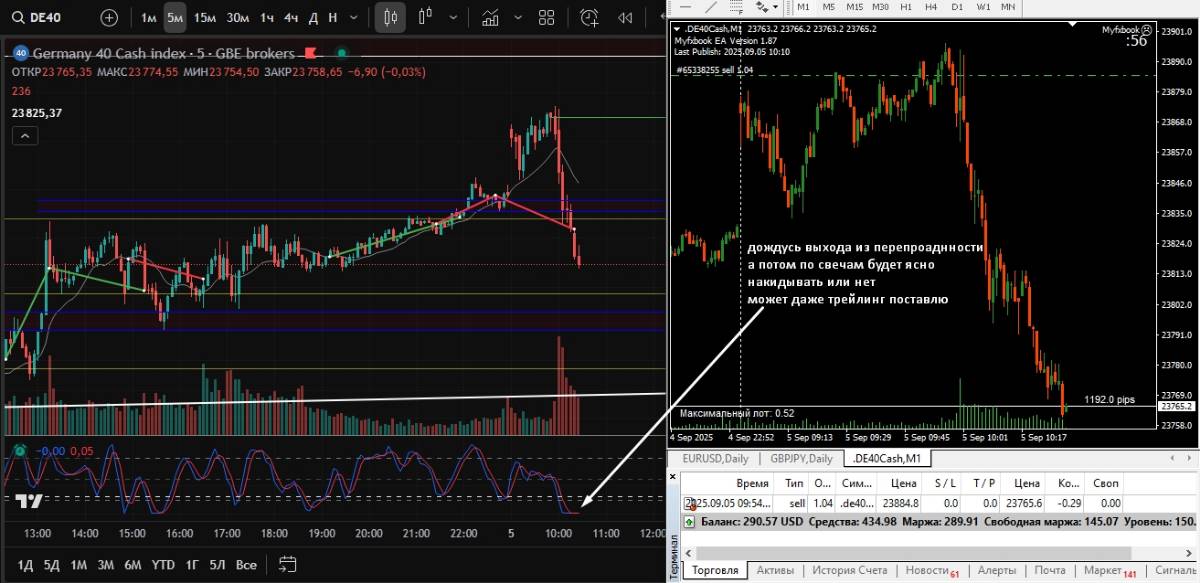
Task: Click the DE40 symbol search icon
Action: [18, 17]
